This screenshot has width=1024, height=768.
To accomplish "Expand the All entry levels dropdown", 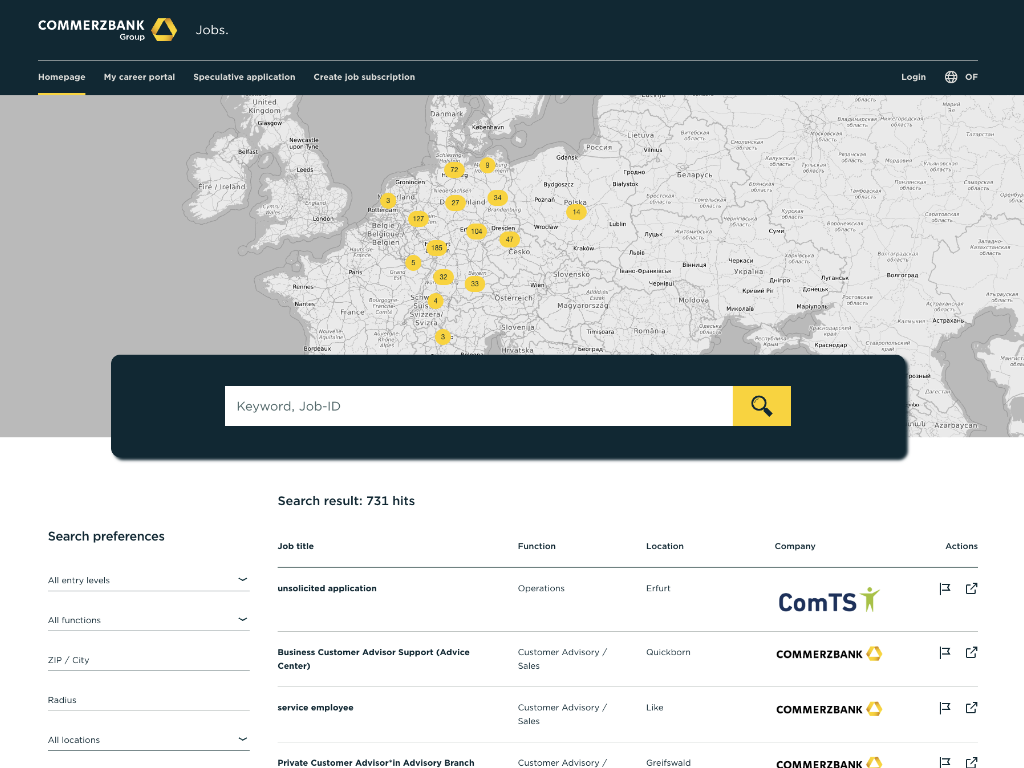I will [x=148, y=578].
